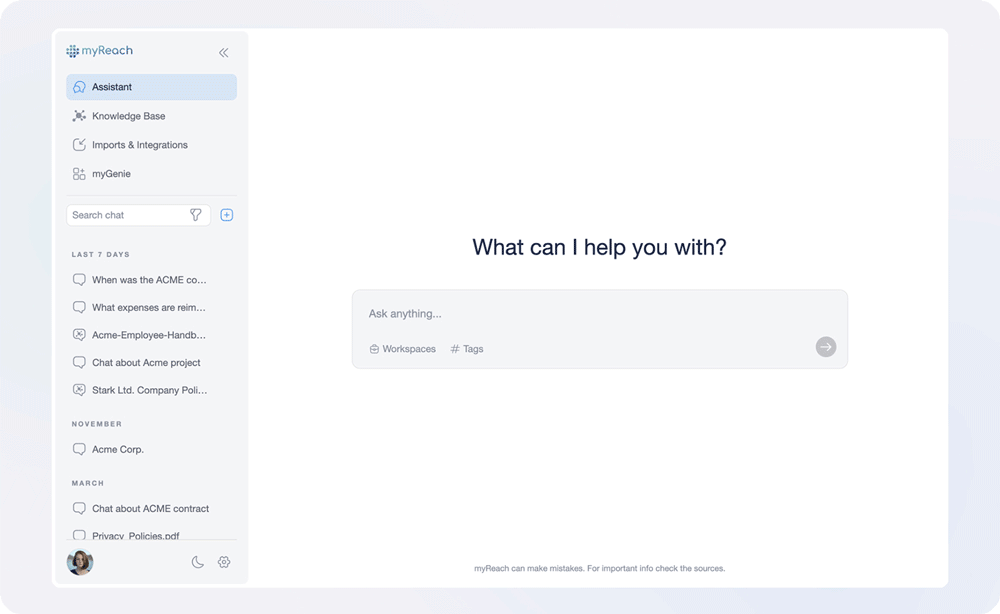Open the Assistant section

(x=151, y=87)
